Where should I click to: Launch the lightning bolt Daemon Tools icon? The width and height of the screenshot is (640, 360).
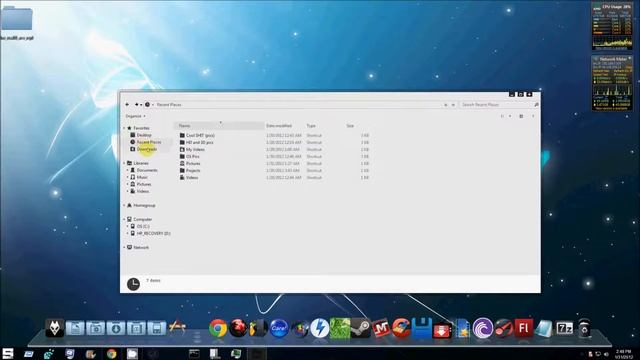320,328
